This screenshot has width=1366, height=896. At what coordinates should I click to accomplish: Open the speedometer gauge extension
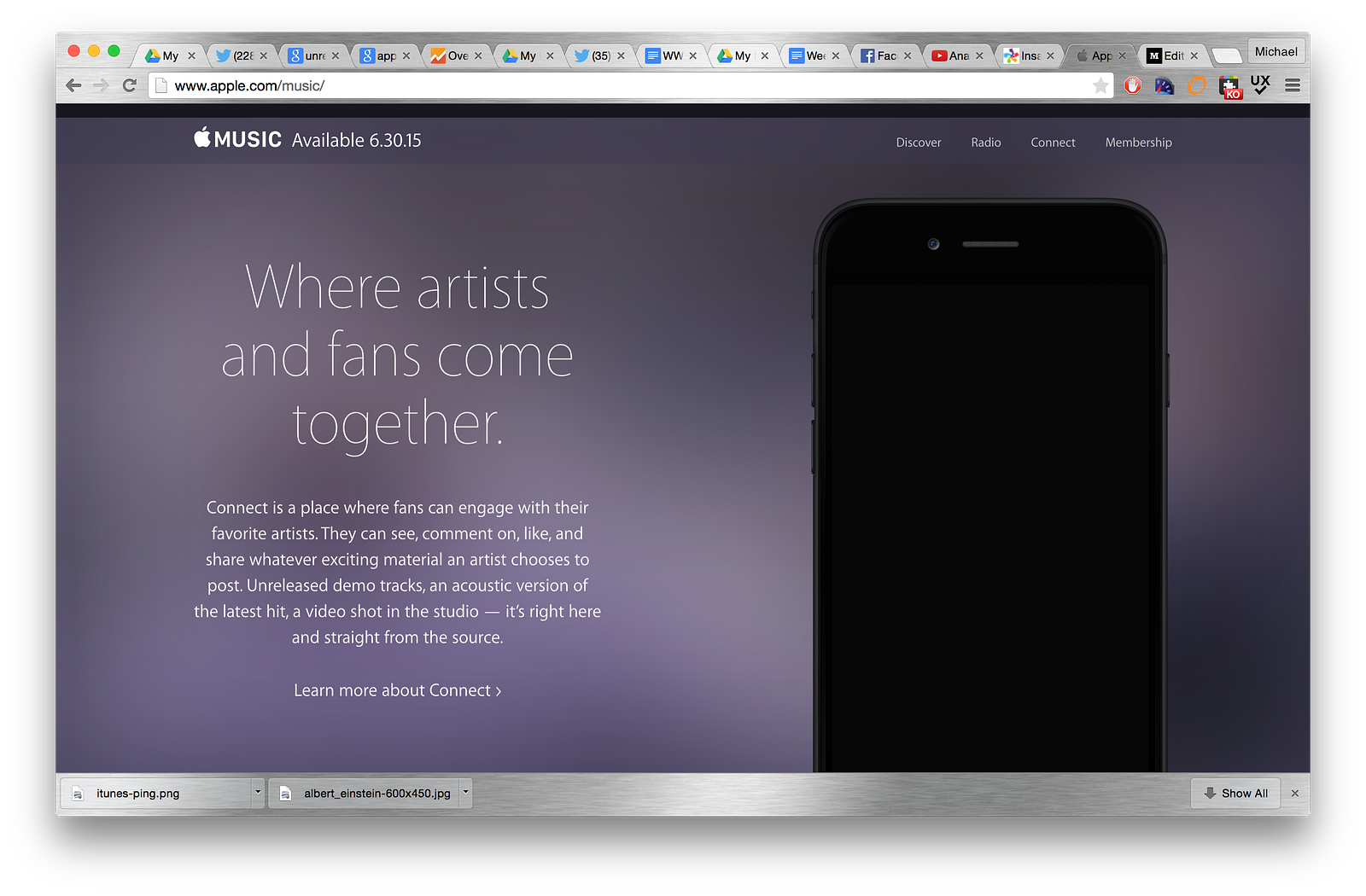[x=1165, y=85]
